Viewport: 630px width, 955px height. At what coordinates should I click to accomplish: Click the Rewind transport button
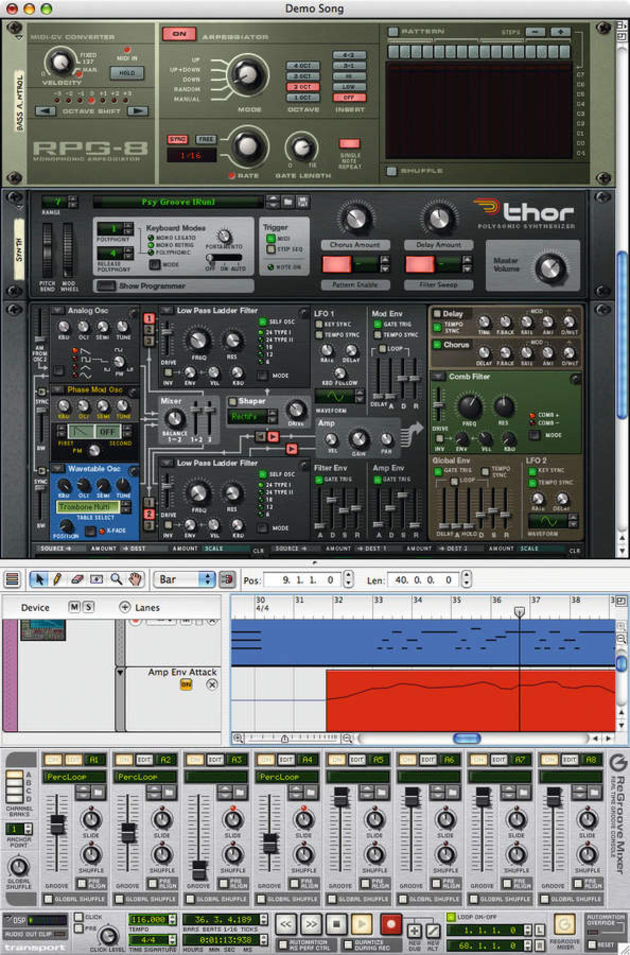tap(285, 924)
